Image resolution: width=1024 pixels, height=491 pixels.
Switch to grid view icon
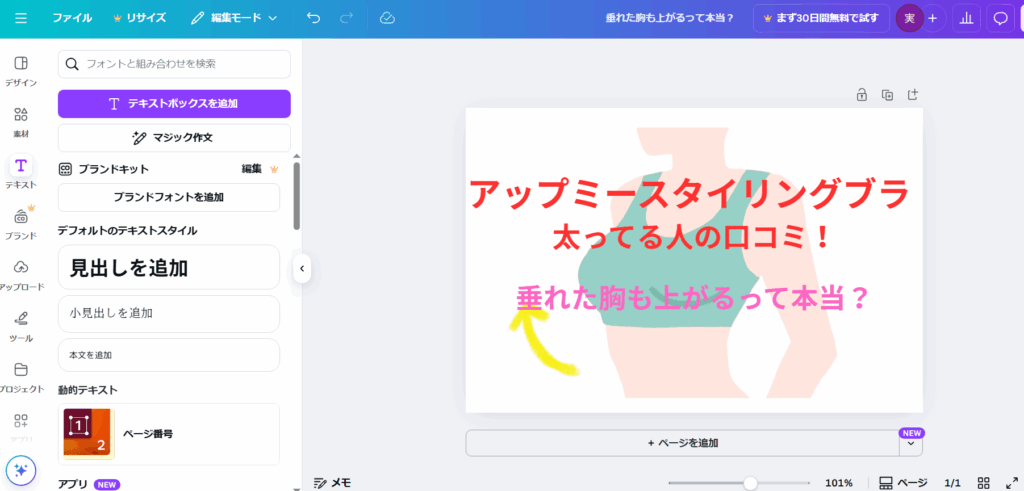coord(984,483)
